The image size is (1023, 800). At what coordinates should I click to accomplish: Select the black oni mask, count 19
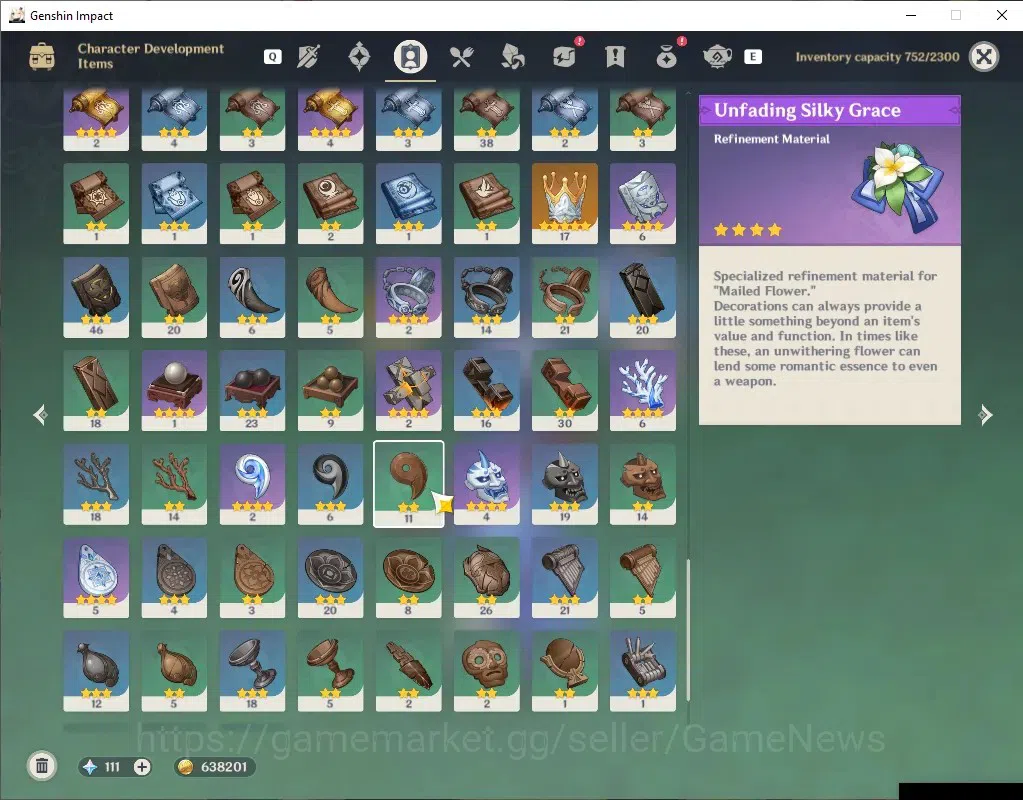[565, 484]
